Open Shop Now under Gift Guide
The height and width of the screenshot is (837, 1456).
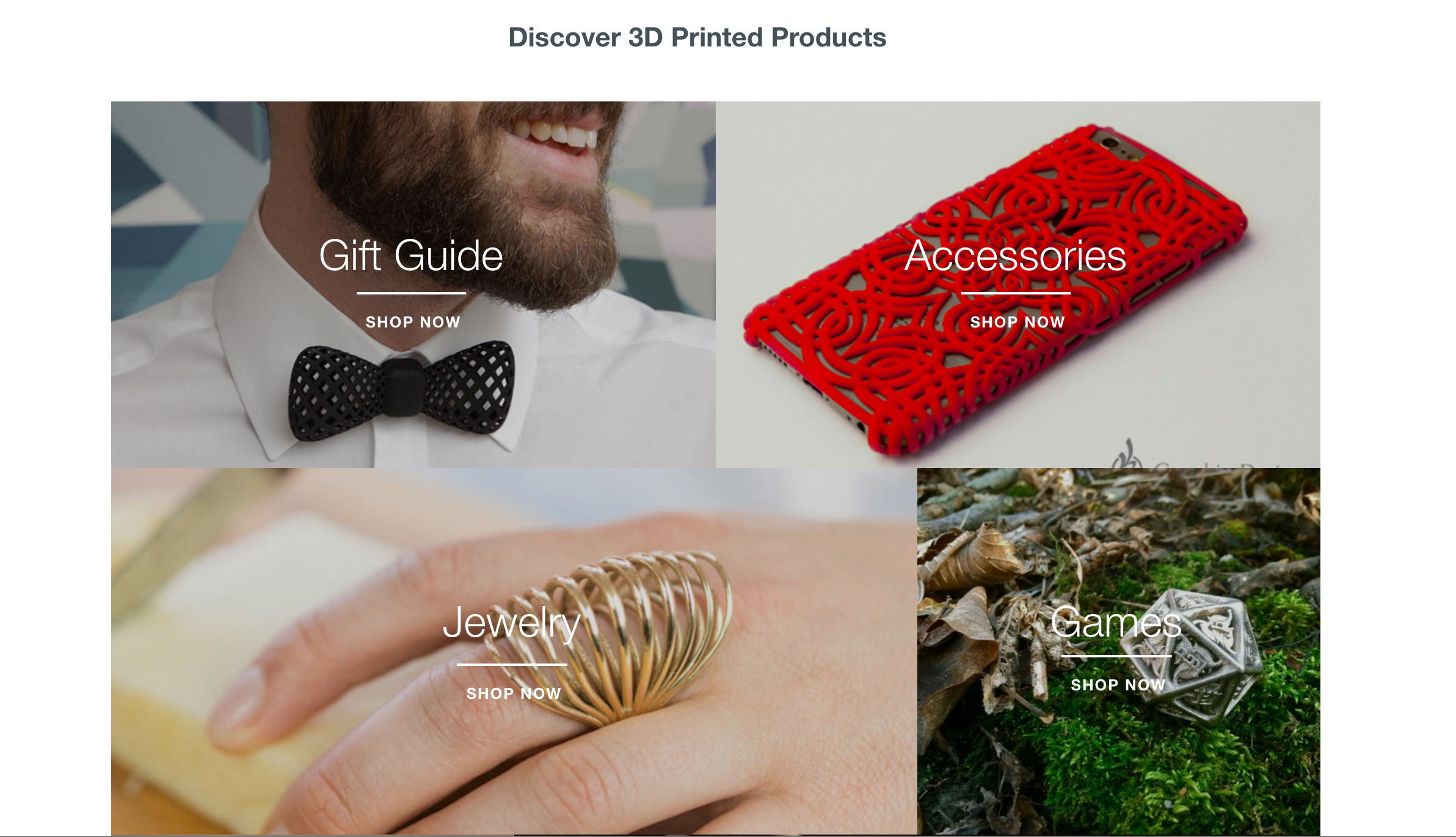click(x=413, y=322)
